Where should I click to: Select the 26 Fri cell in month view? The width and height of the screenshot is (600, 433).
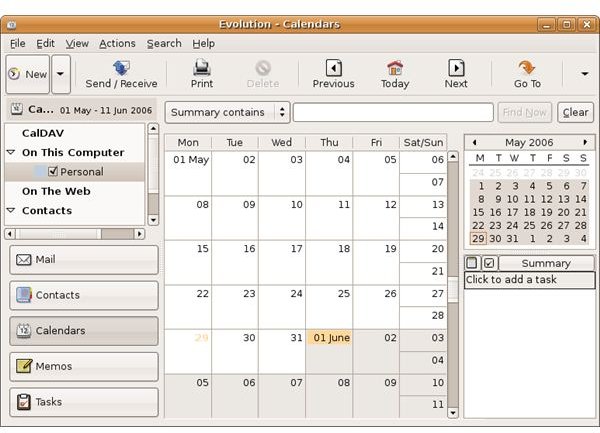pos(376,307)
